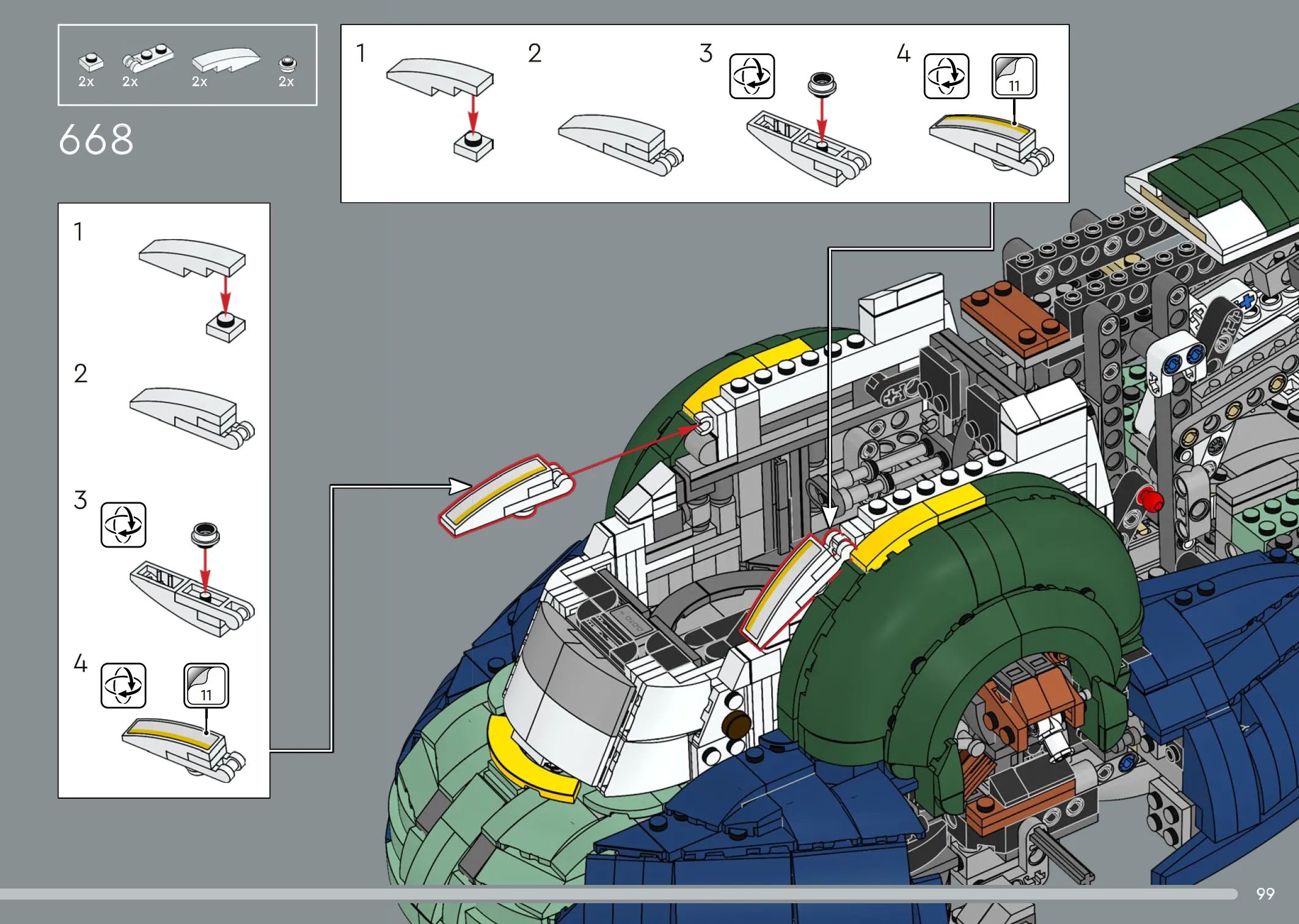
Task: Click the round stud above top panel step 3 assembly
Action: pos(822,84)
